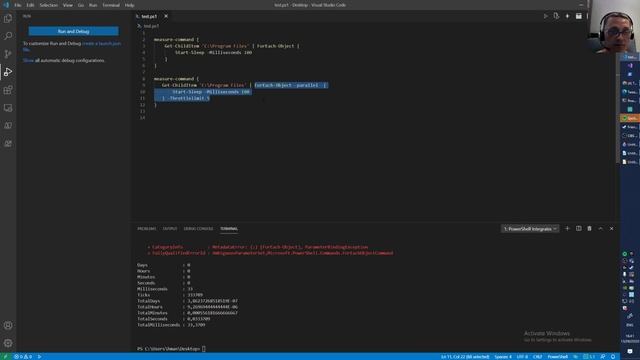The height and width of the screenshot is (360, 640).
Task: Run the script with the editor play icon
Action: [x=545, y=16]
